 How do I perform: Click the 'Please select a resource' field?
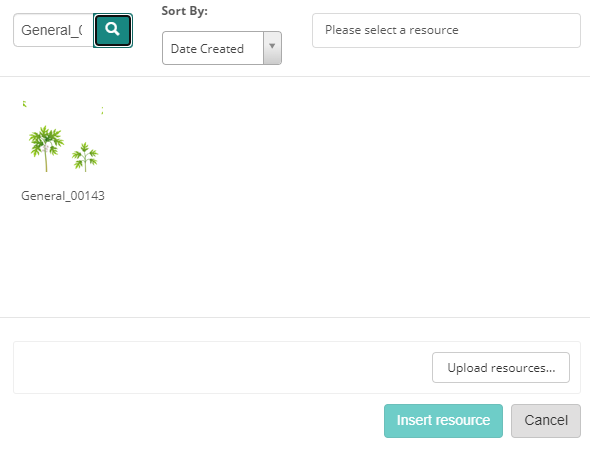coord(446,30)
